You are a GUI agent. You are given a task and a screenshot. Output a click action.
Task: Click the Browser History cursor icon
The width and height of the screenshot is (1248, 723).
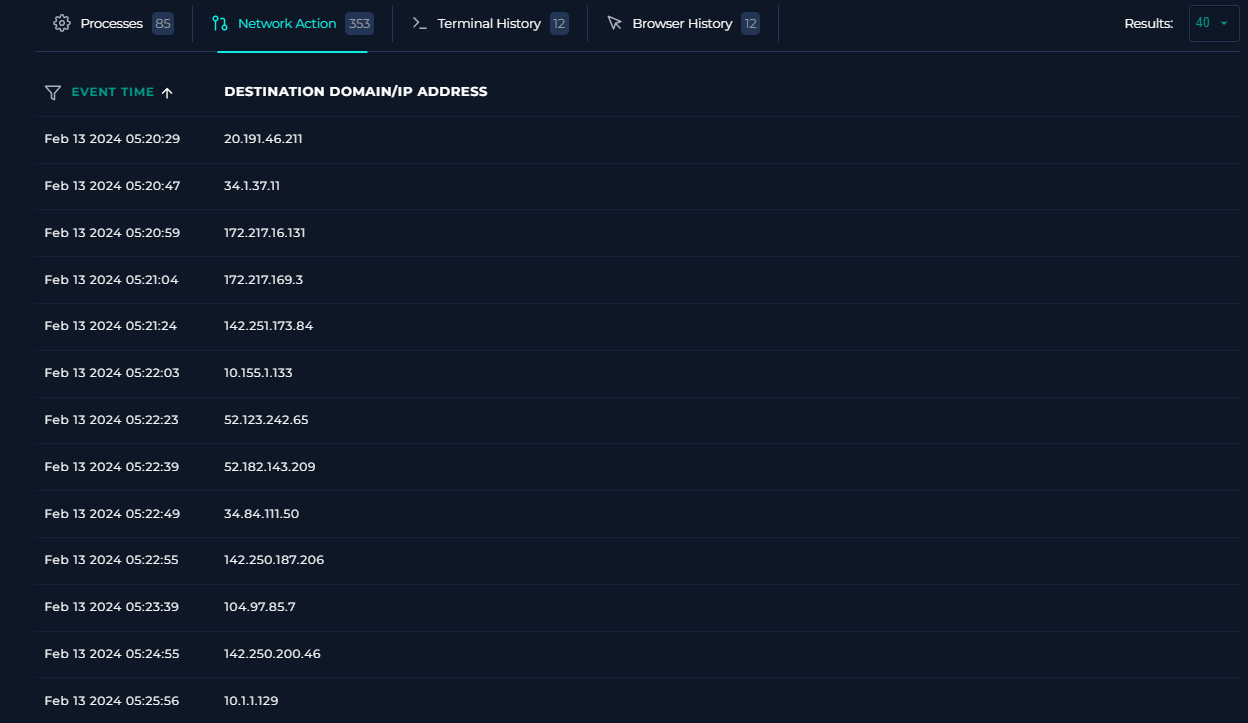[614, 23]
